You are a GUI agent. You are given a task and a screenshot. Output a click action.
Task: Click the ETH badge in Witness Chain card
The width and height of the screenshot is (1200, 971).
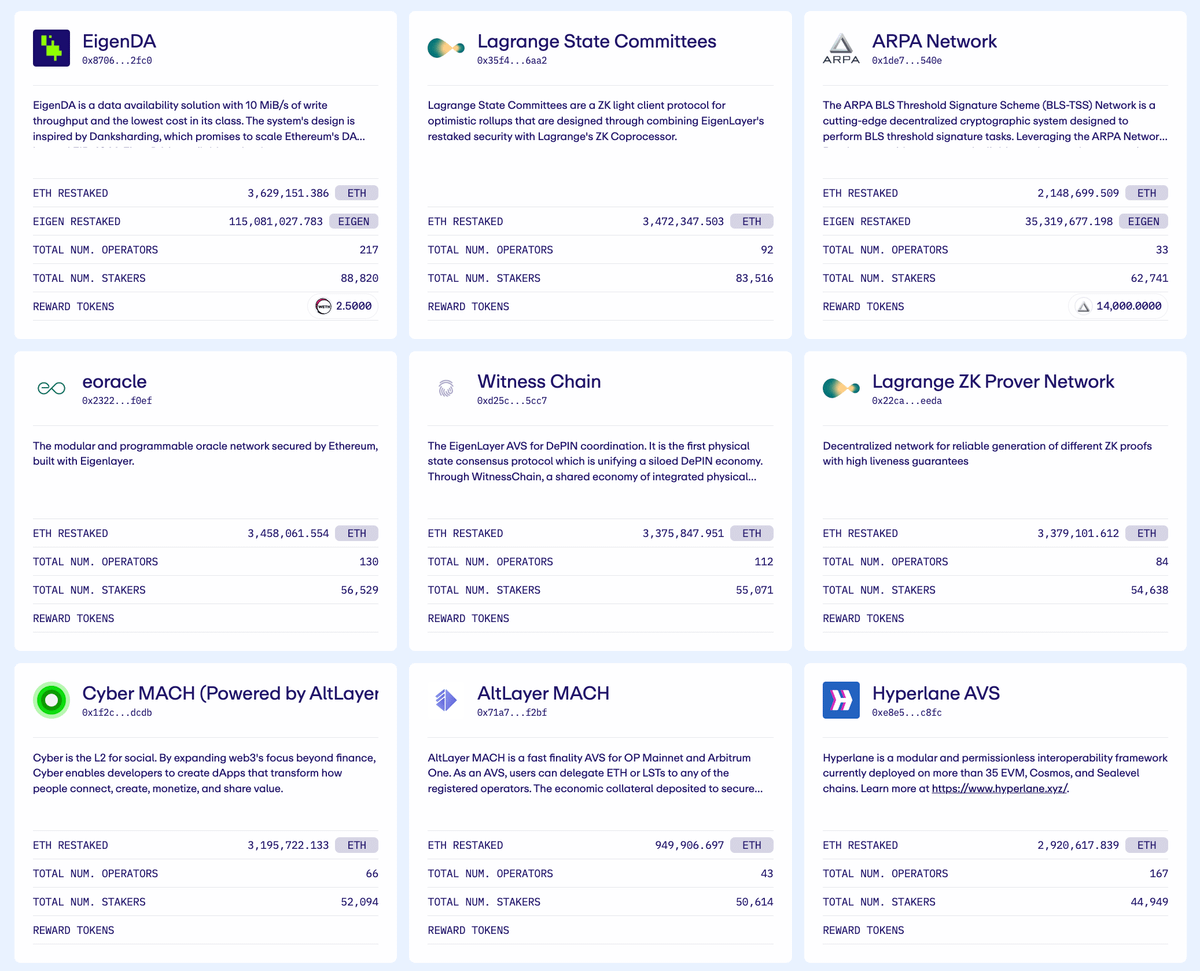752,534
